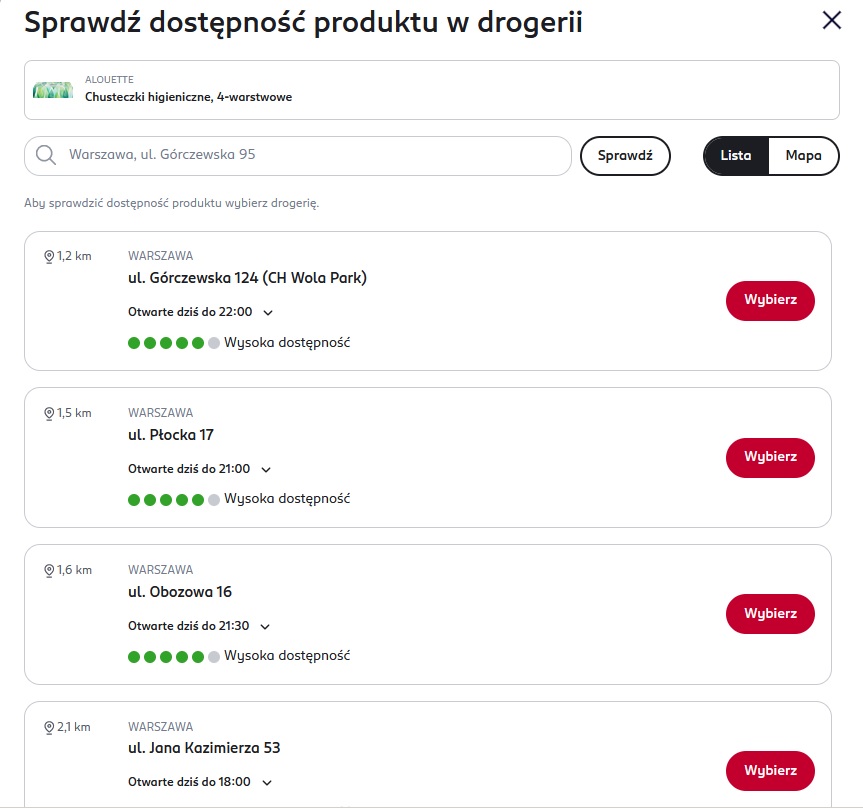Image resolution: width=863 pixels, height=809 pixels.
Task: Expand opening hours for Górczewska 124
Action: [268, 313]
